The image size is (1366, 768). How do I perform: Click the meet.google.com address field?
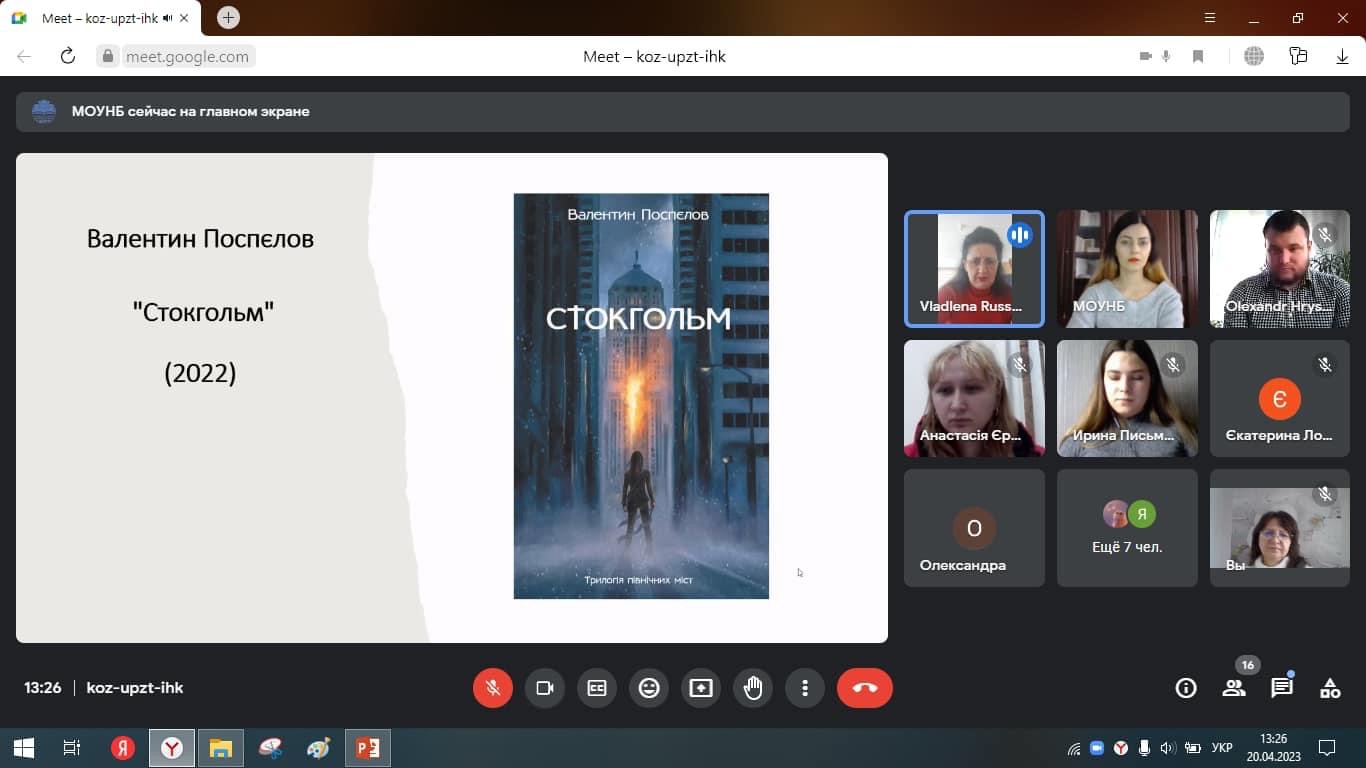(x=187, y=57)
